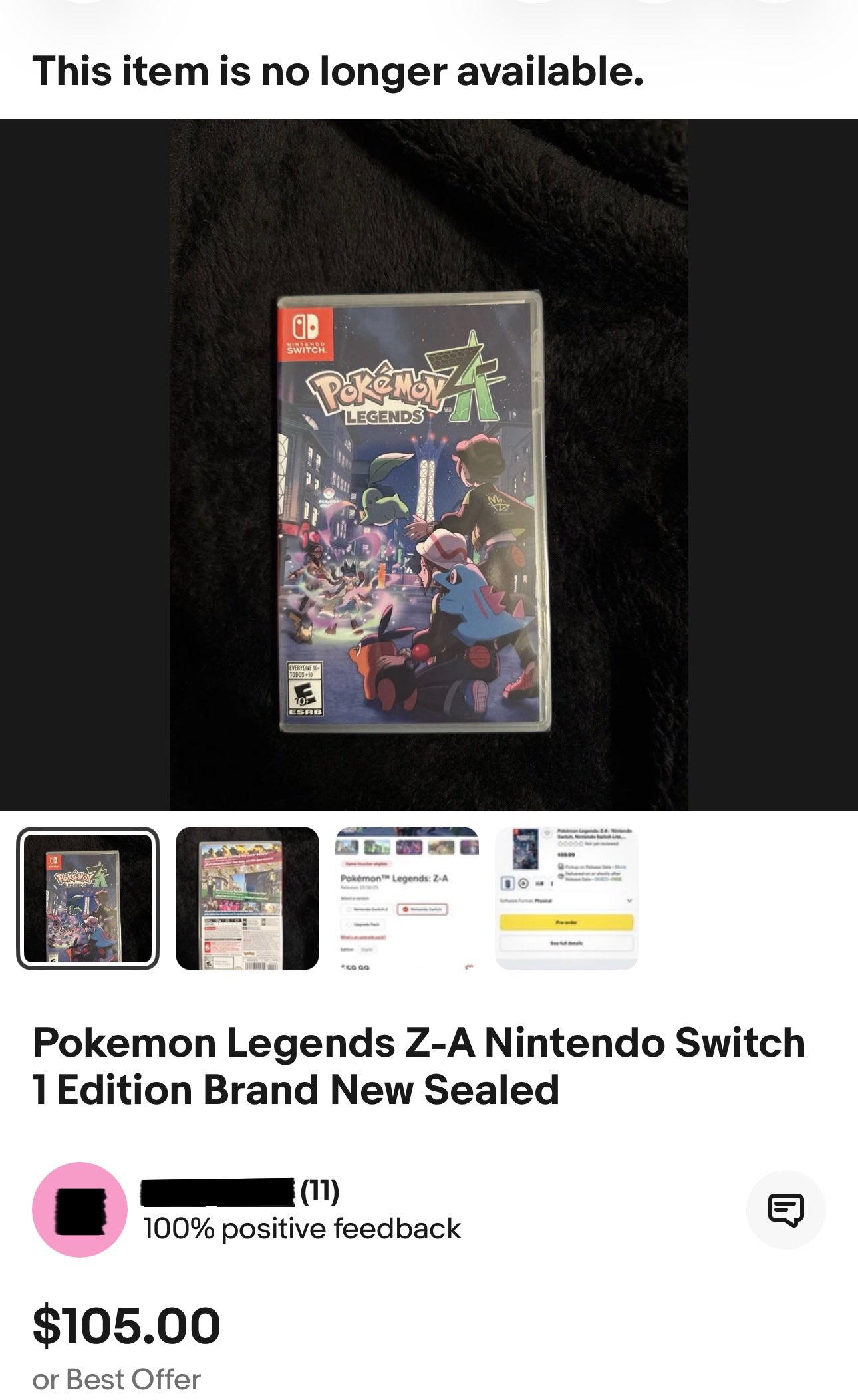This screenshot has height=1400, width=858.
Task: Open the redacted seller username link
Action: (x=218, y=1192)
